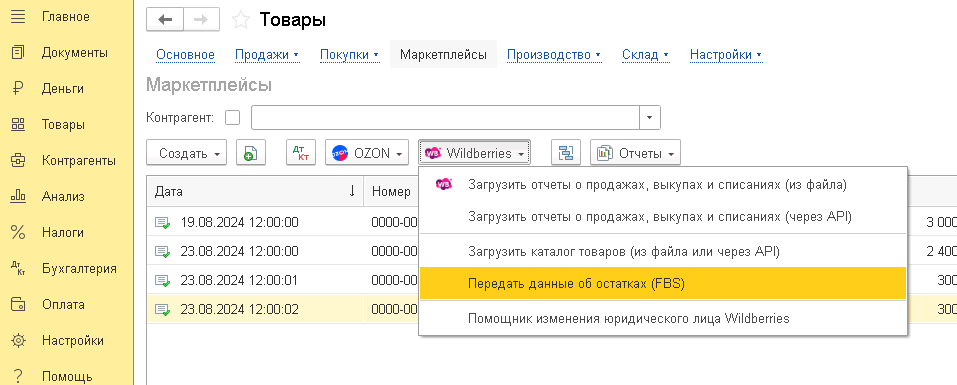
Task: Click the Настройки gear icon in the sidebar
Action: [x=18, y=340]
